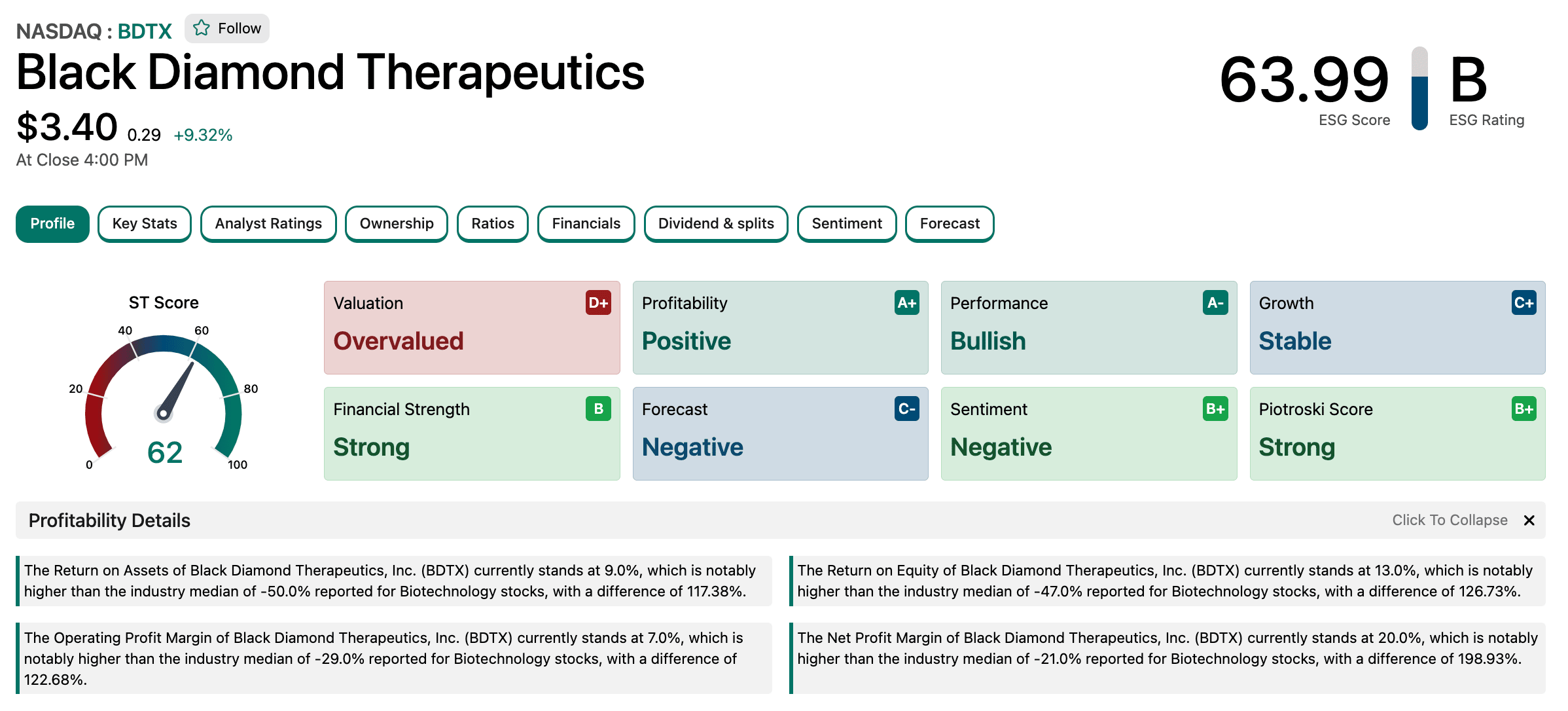The image size is (1568, 711).
Task: Click the C+ Growth grade badge
Action: click(x=1523, y=302)
